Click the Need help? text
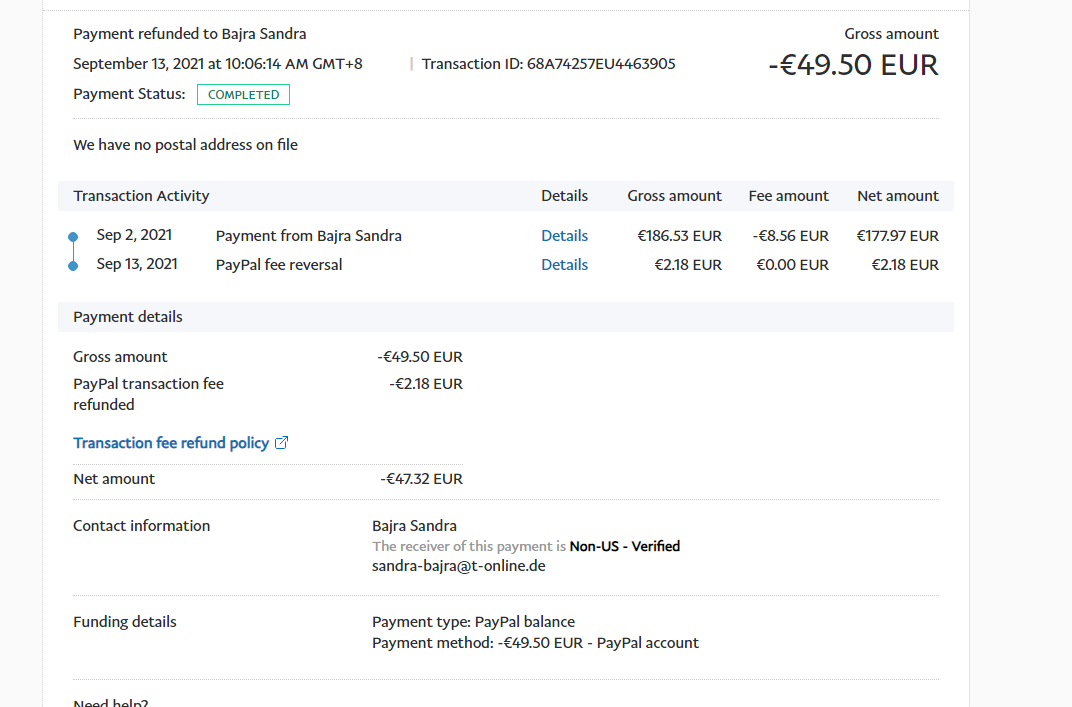The image size is (1072, 707). (x=110, y=702)
